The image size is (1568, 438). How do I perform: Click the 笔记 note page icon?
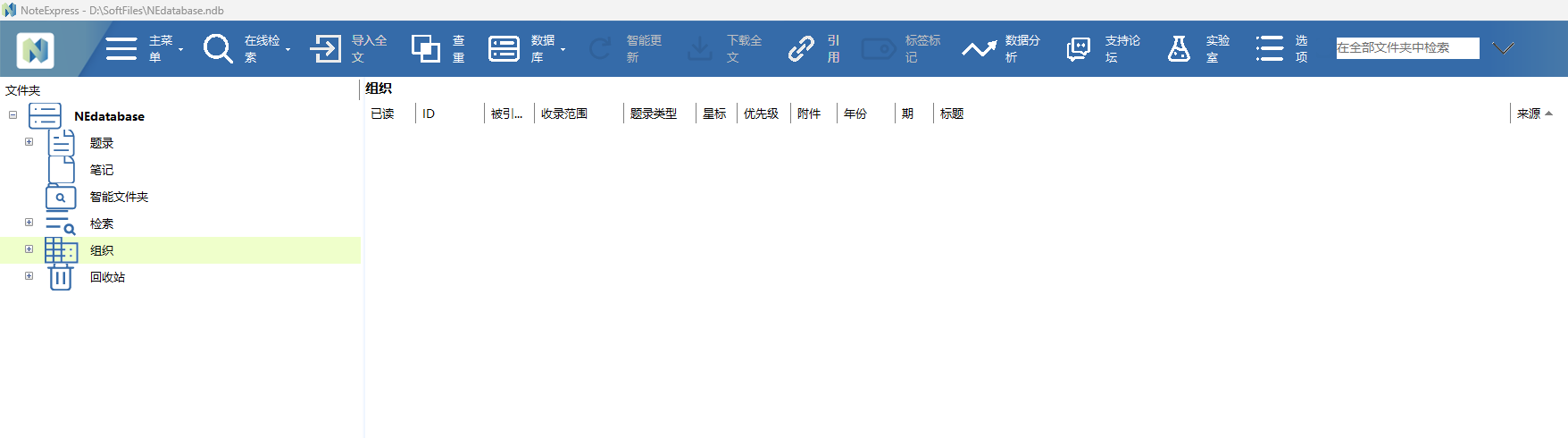[61, 170]
